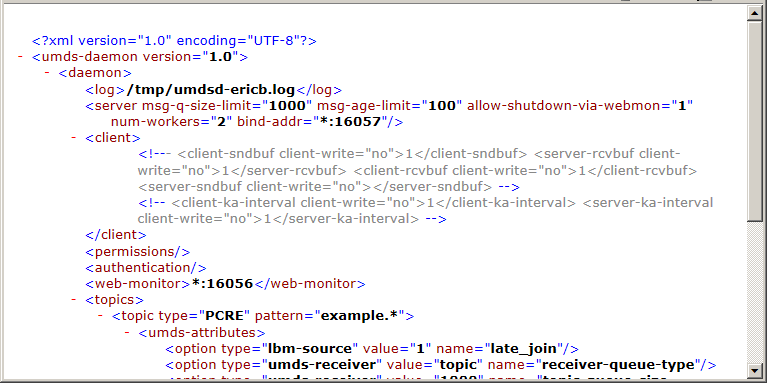This screenshot has height=383, width=767.
Task: Click the closing client tag
Action: pos(115,235)
